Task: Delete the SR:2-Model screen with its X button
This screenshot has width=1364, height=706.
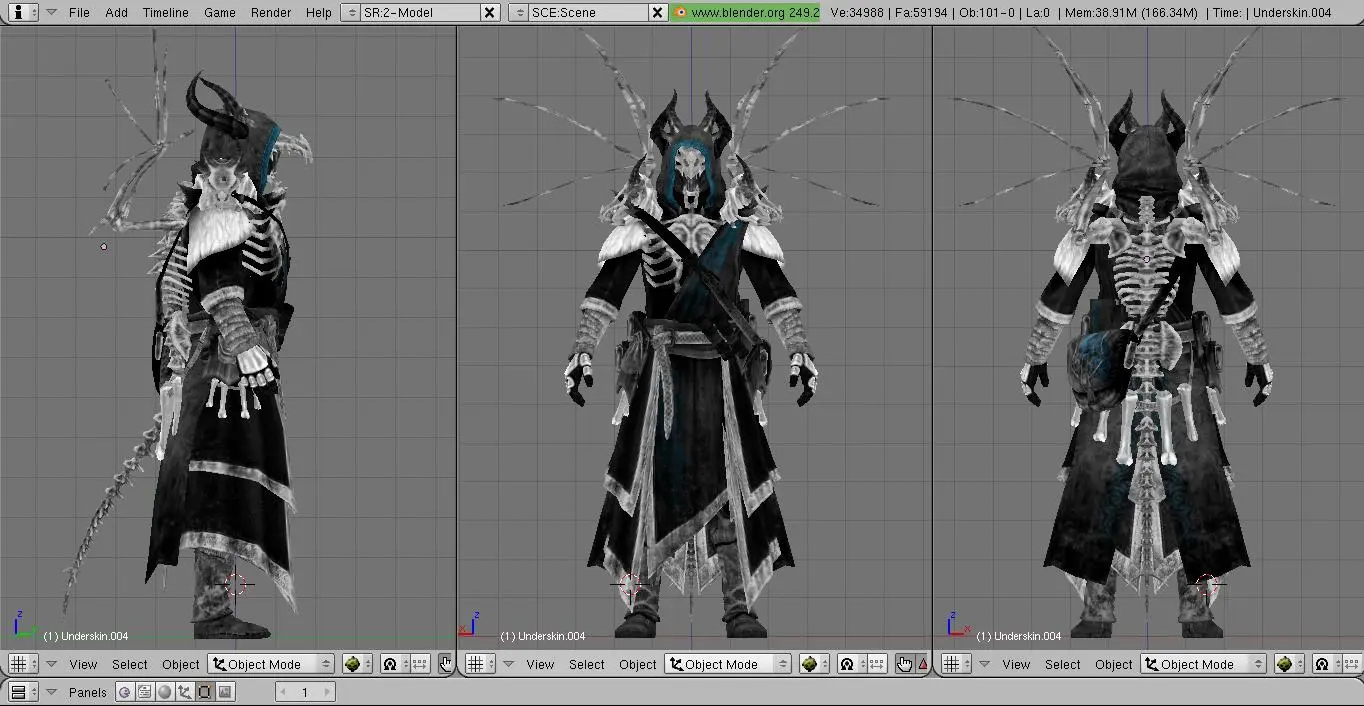Action: tap(489, 12)
